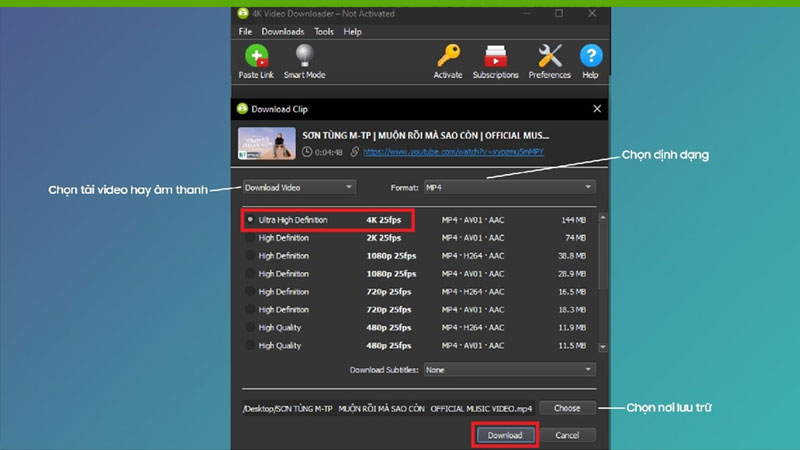Open the Tools menu
The height and width of the screenshot is (450, 800).
324,32
